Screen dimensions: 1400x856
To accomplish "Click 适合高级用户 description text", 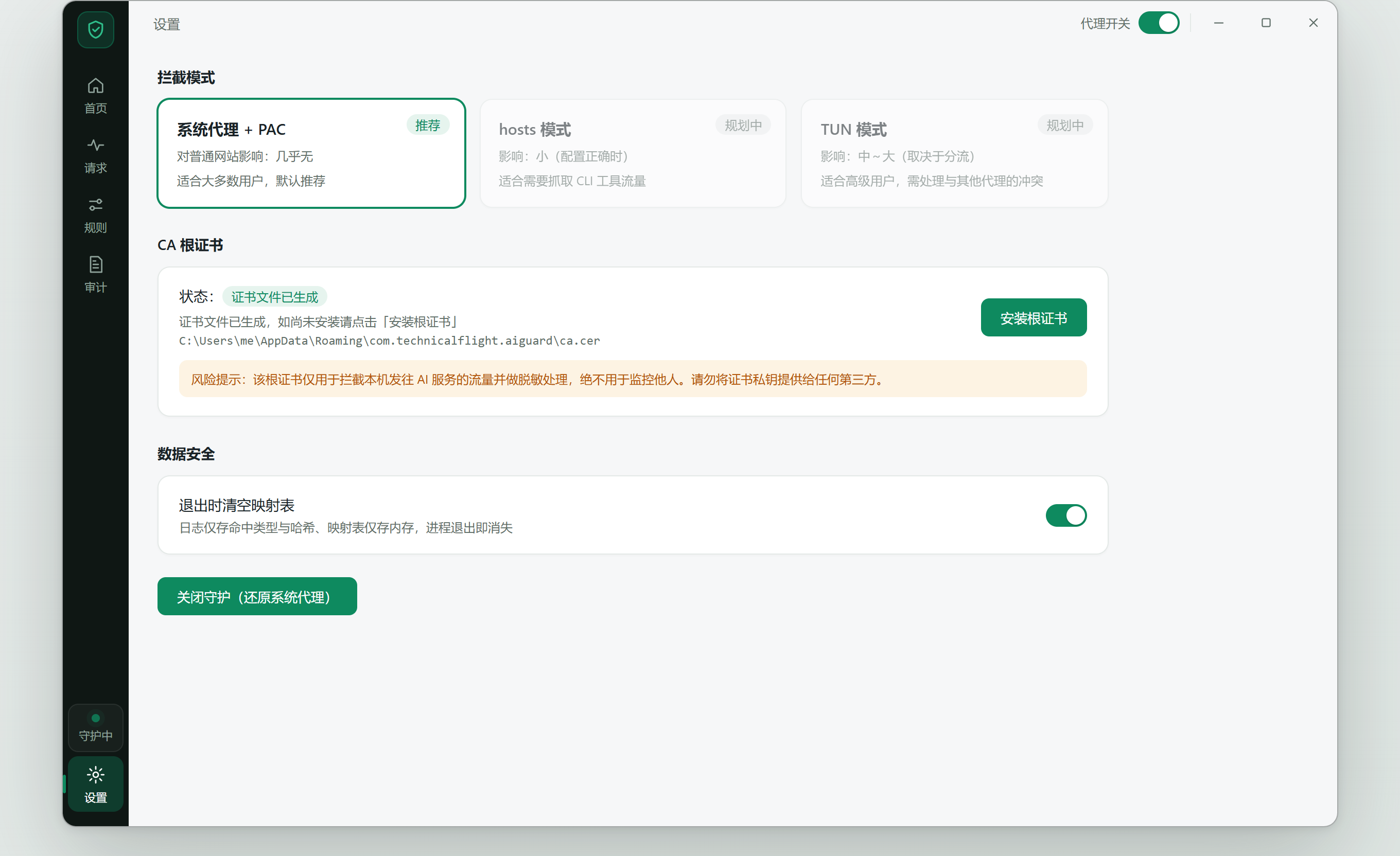I will [932, 181].
